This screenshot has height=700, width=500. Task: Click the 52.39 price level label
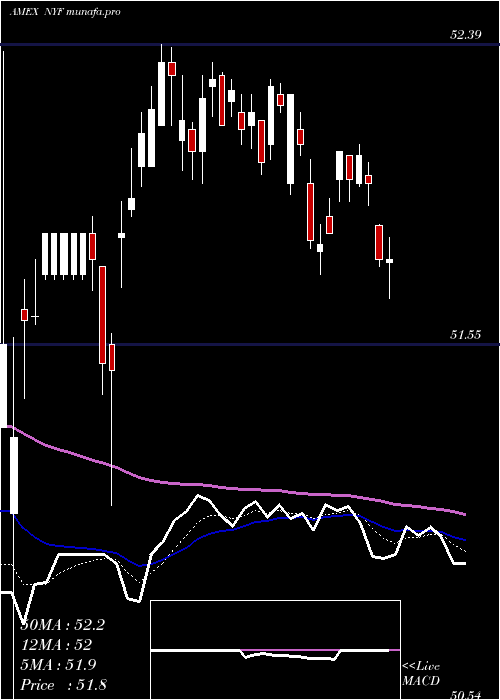466,35
